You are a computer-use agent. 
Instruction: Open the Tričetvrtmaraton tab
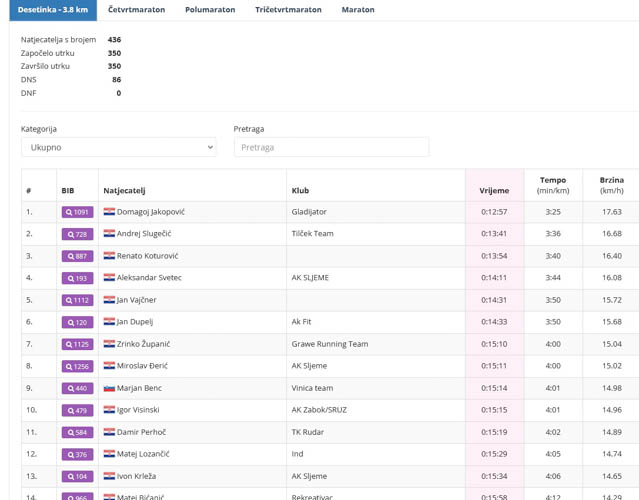288,10
